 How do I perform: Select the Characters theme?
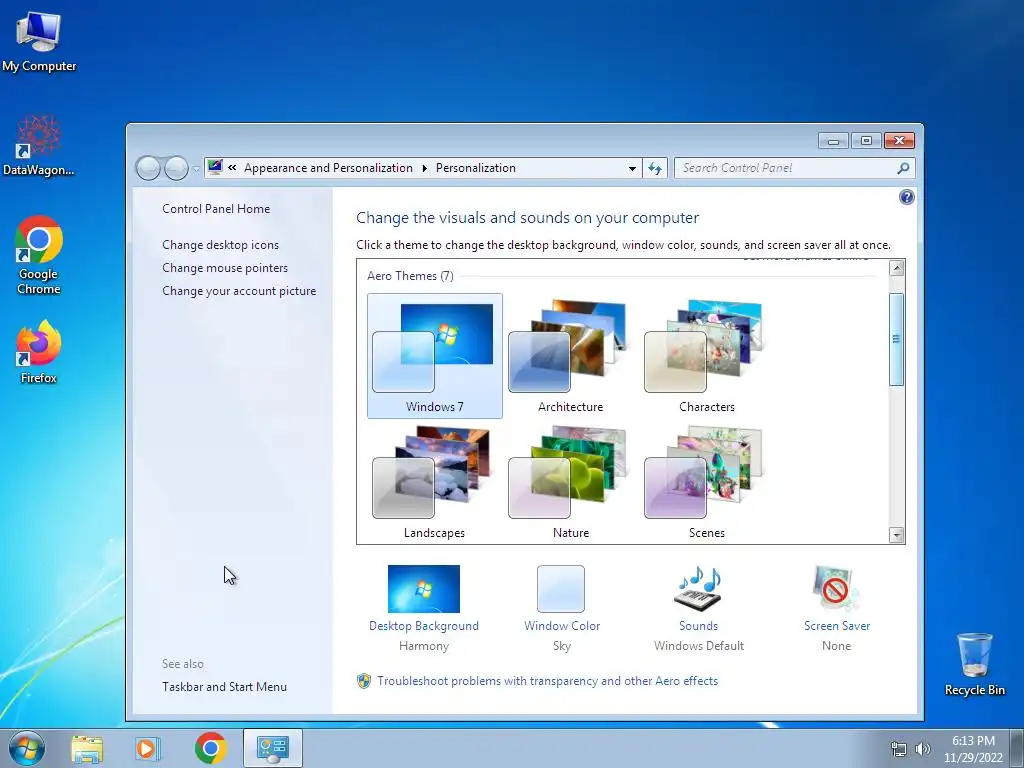[x=707, y=356]
